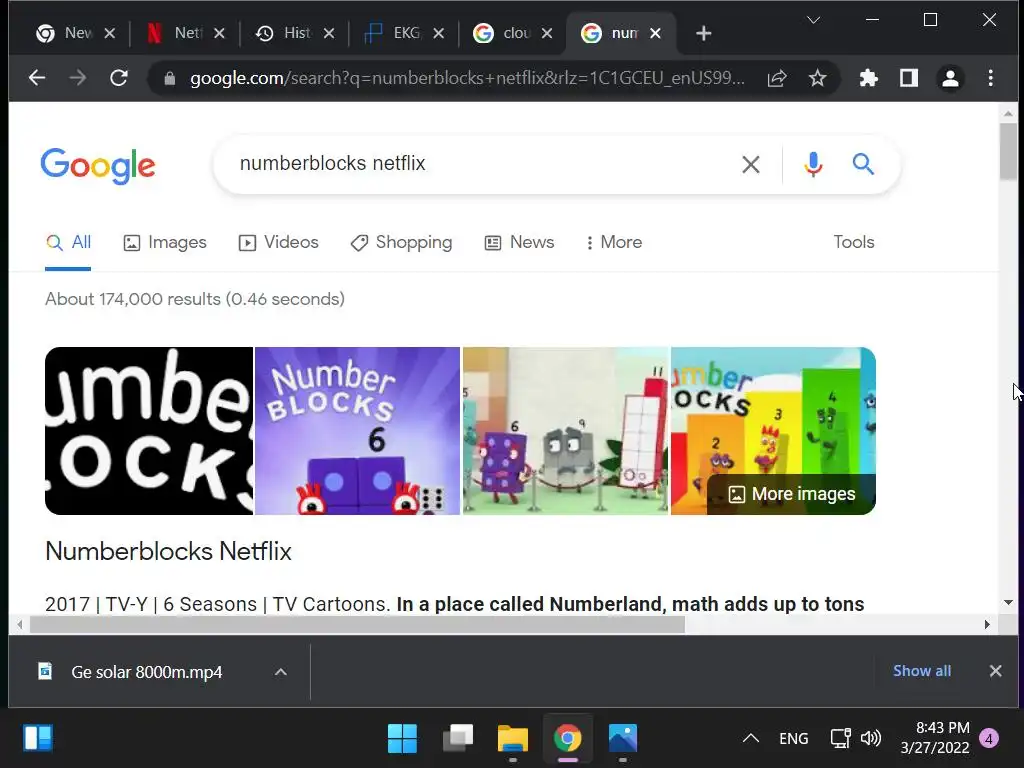Go back to the previous page
The image size is (1024, 768).
37,78
